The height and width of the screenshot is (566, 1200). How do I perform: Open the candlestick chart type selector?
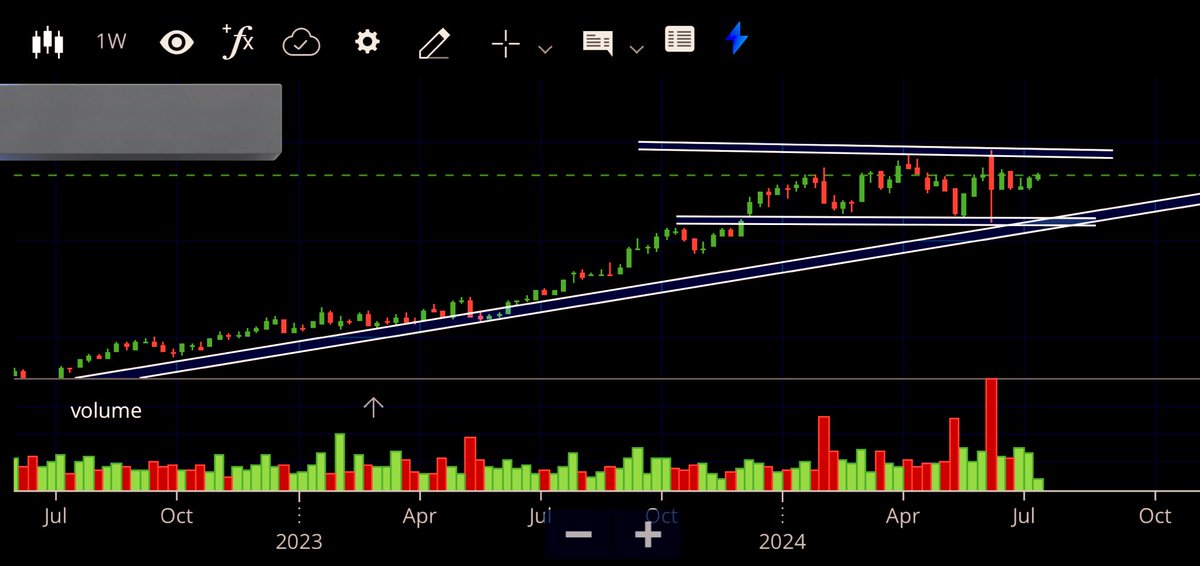coord(48,42)
